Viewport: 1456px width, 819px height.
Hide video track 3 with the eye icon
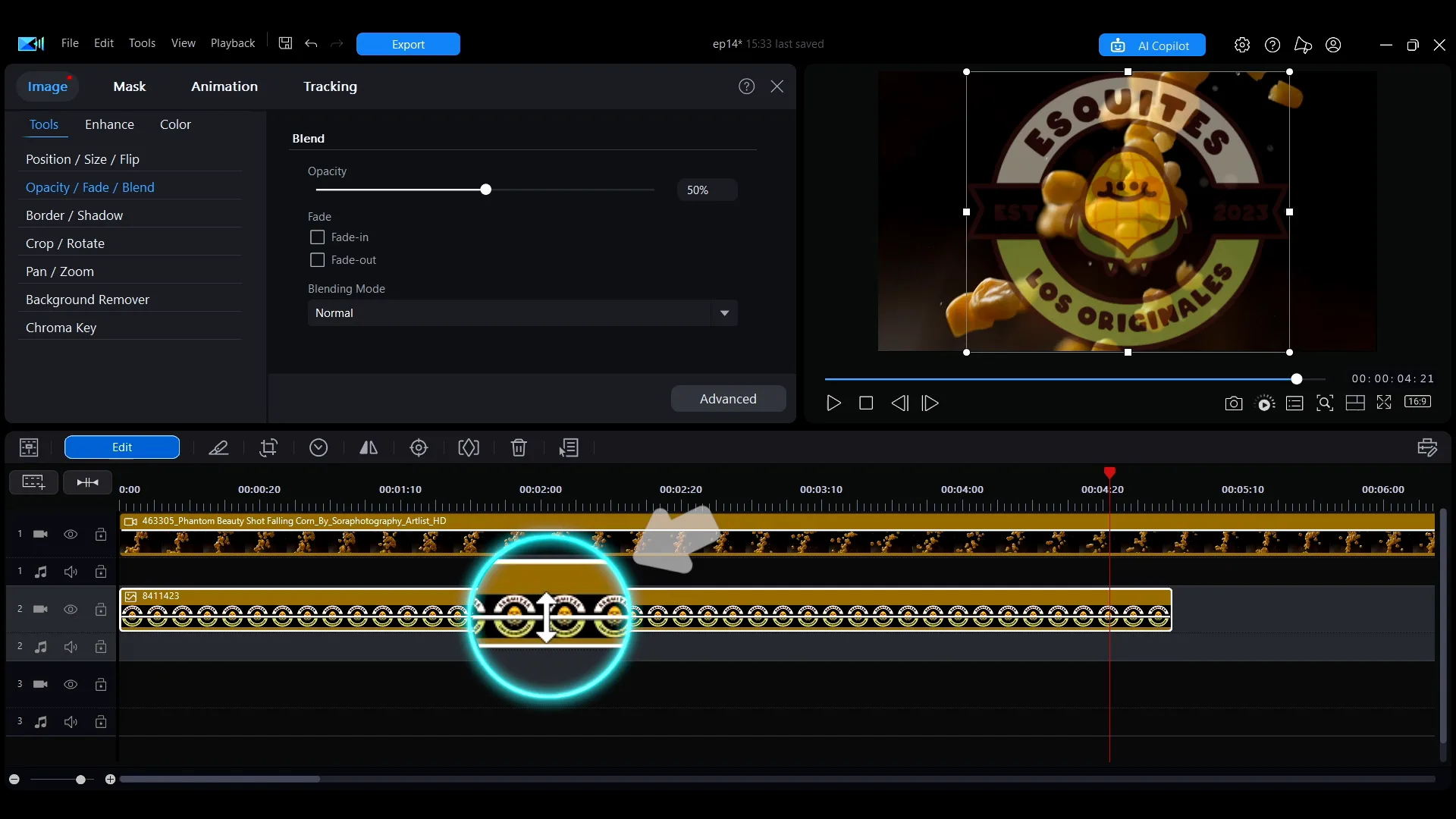[x=71, y=685]
